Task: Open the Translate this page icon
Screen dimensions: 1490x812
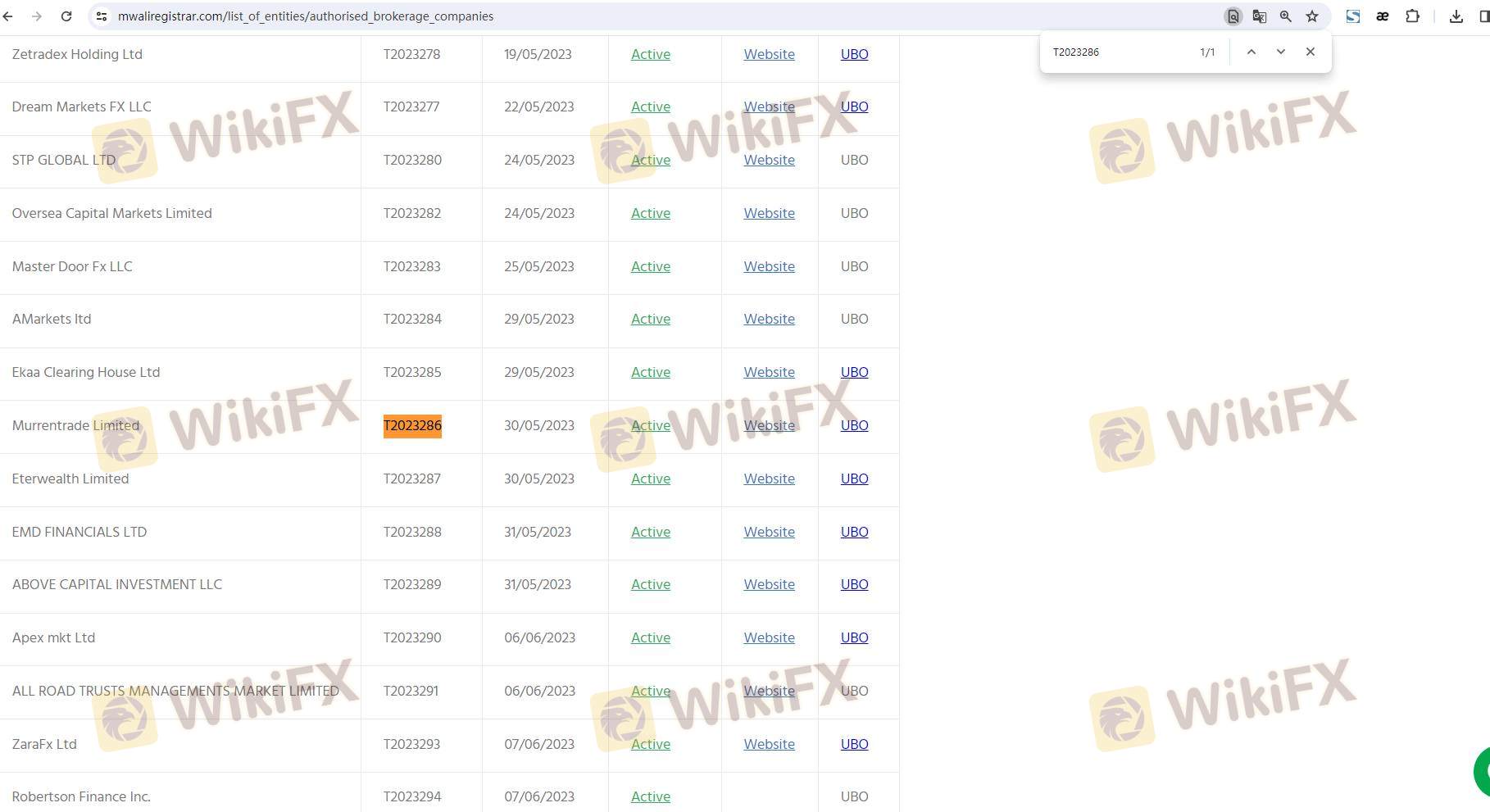Action: point(1259,16)
